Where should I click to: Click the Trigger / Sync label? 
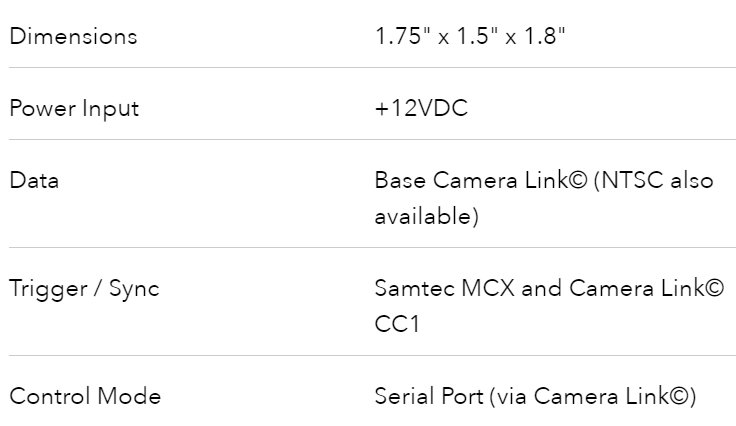(x=84, y=289)
